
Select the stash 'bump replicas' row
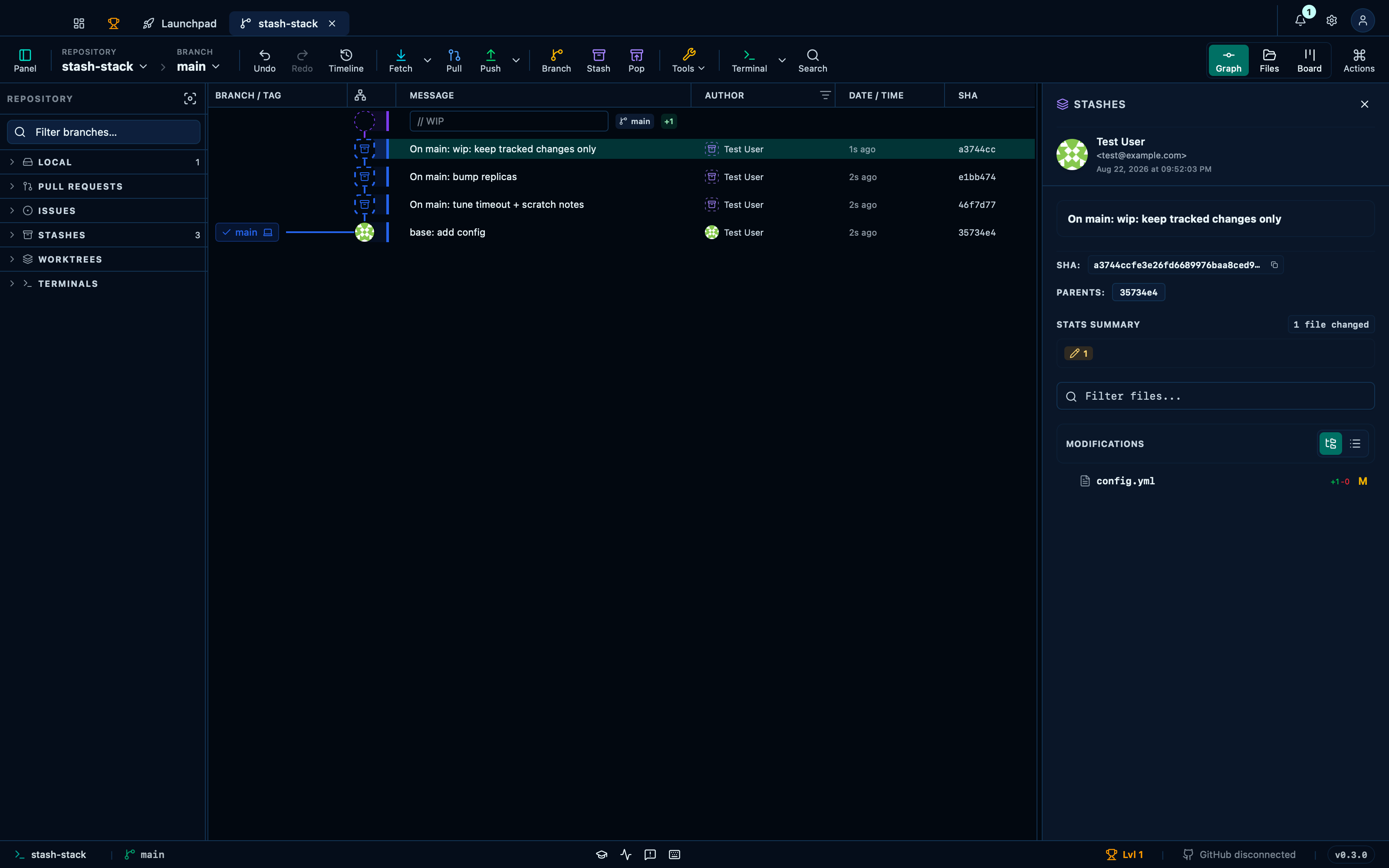click(x=621, y=177)
